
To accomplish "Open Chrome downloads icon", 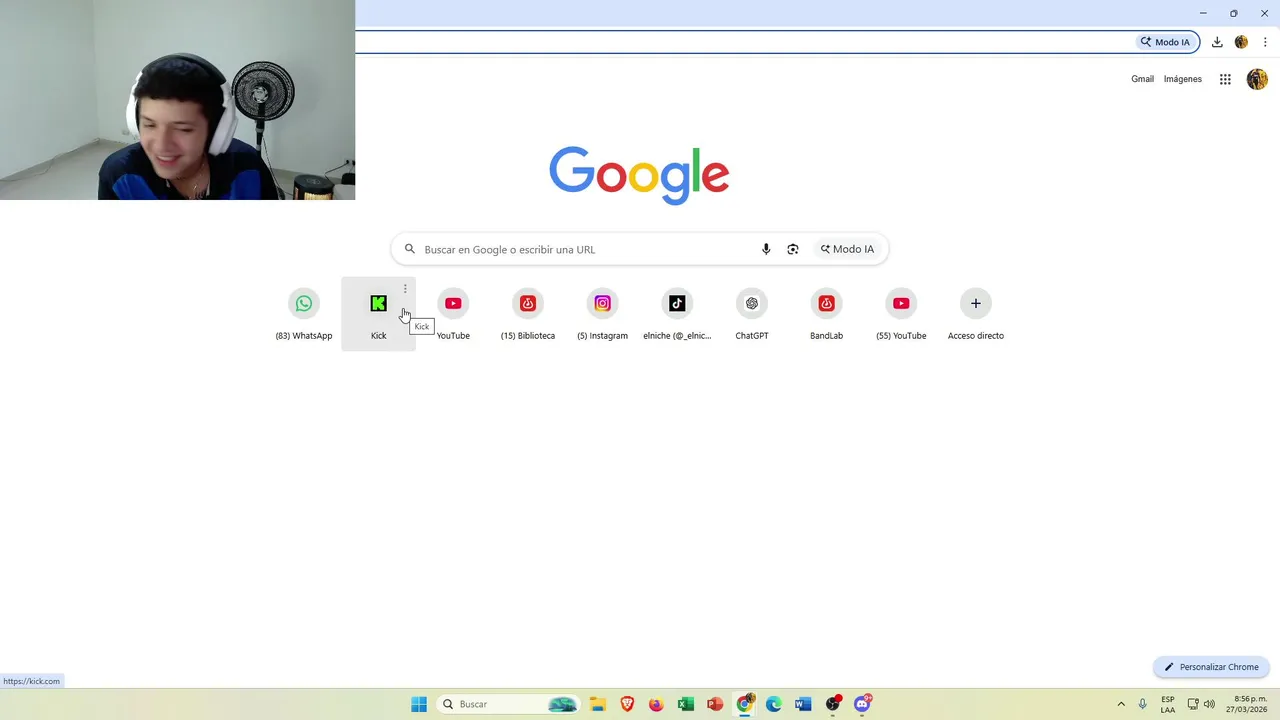I will tap(1217, 42).
